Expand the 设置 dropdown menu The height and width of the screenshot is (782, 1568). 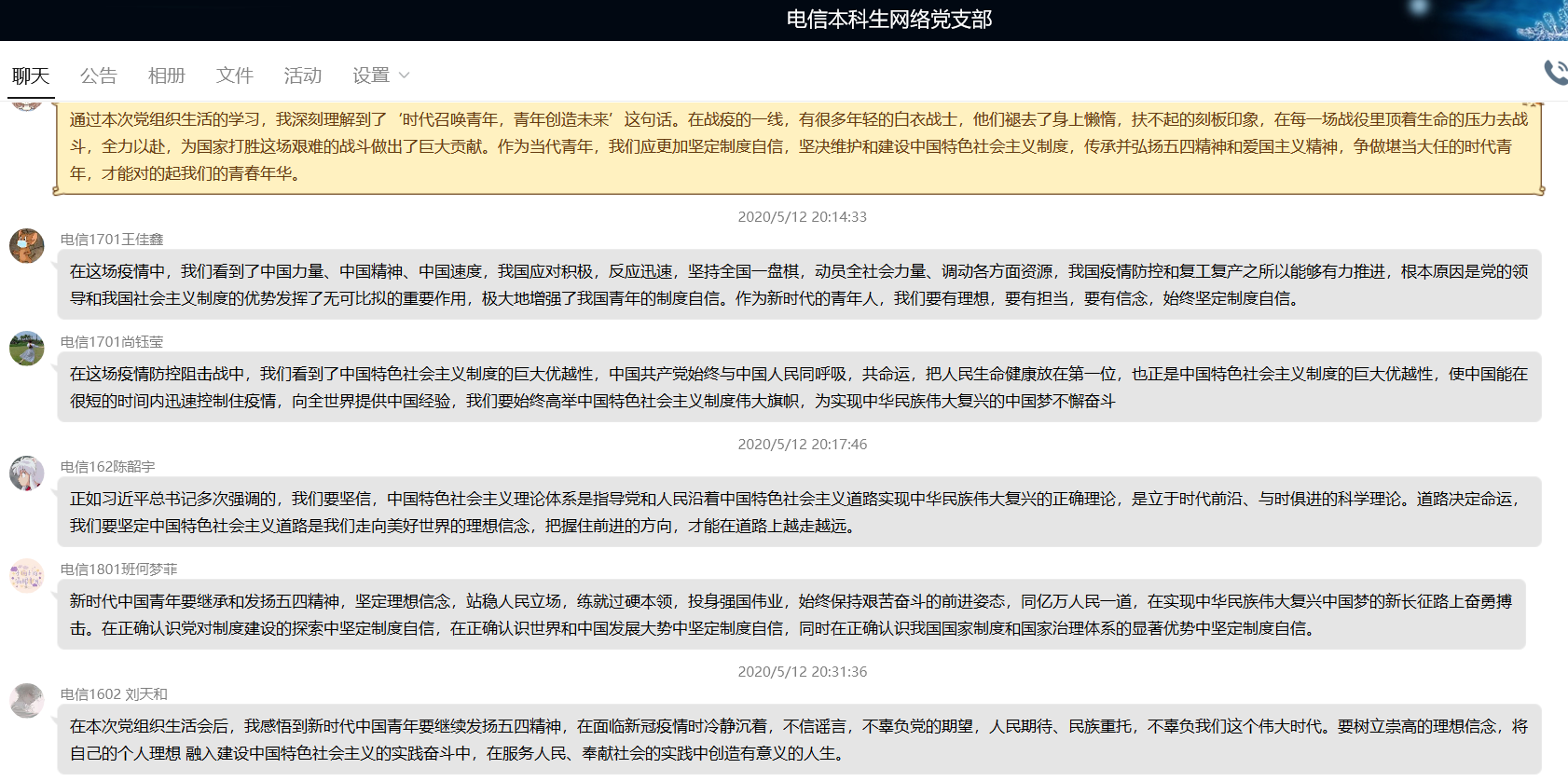[371, 75]
